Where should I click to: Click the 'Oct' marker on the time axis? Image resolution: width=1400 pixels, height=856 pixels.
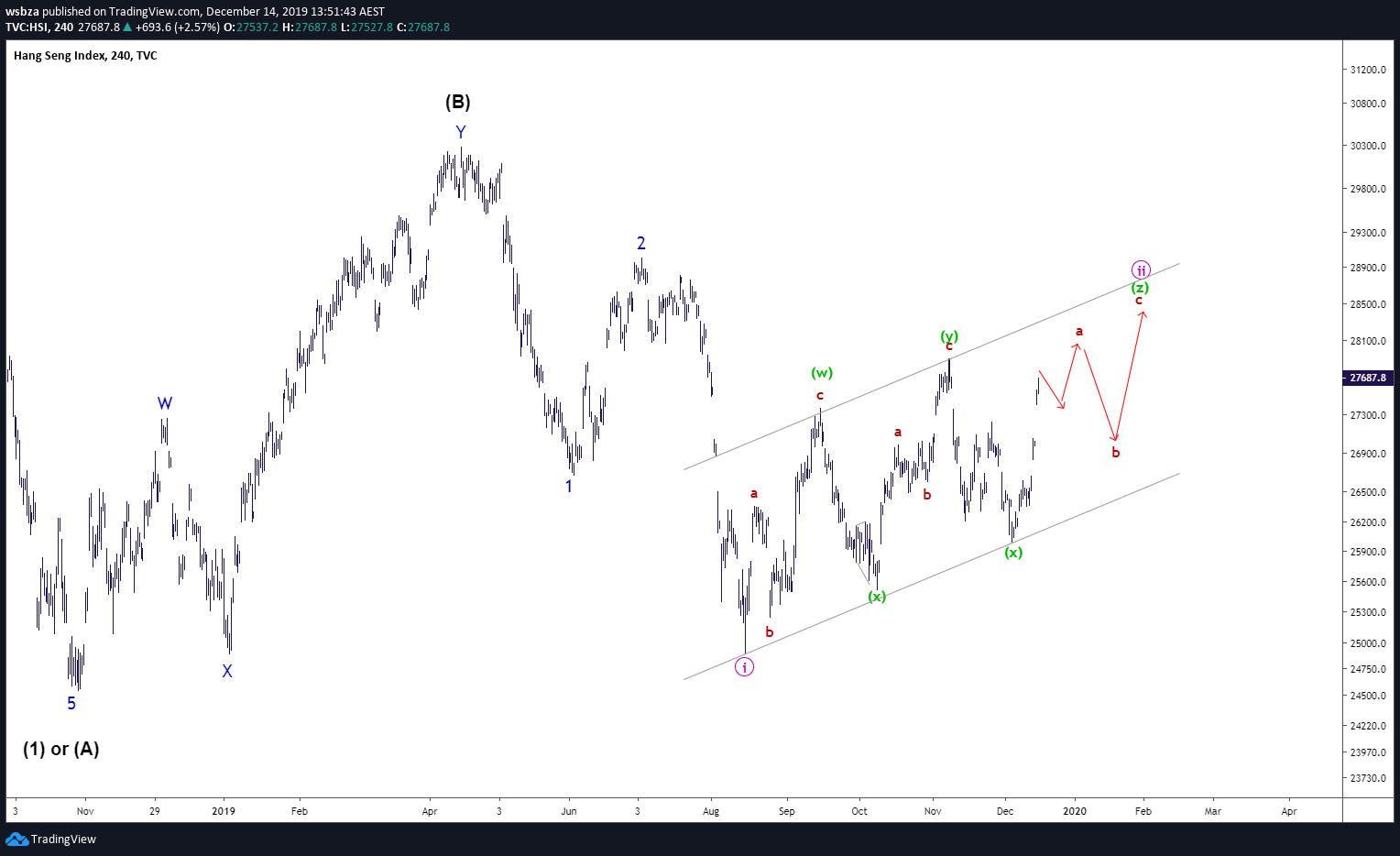[859, 811]
